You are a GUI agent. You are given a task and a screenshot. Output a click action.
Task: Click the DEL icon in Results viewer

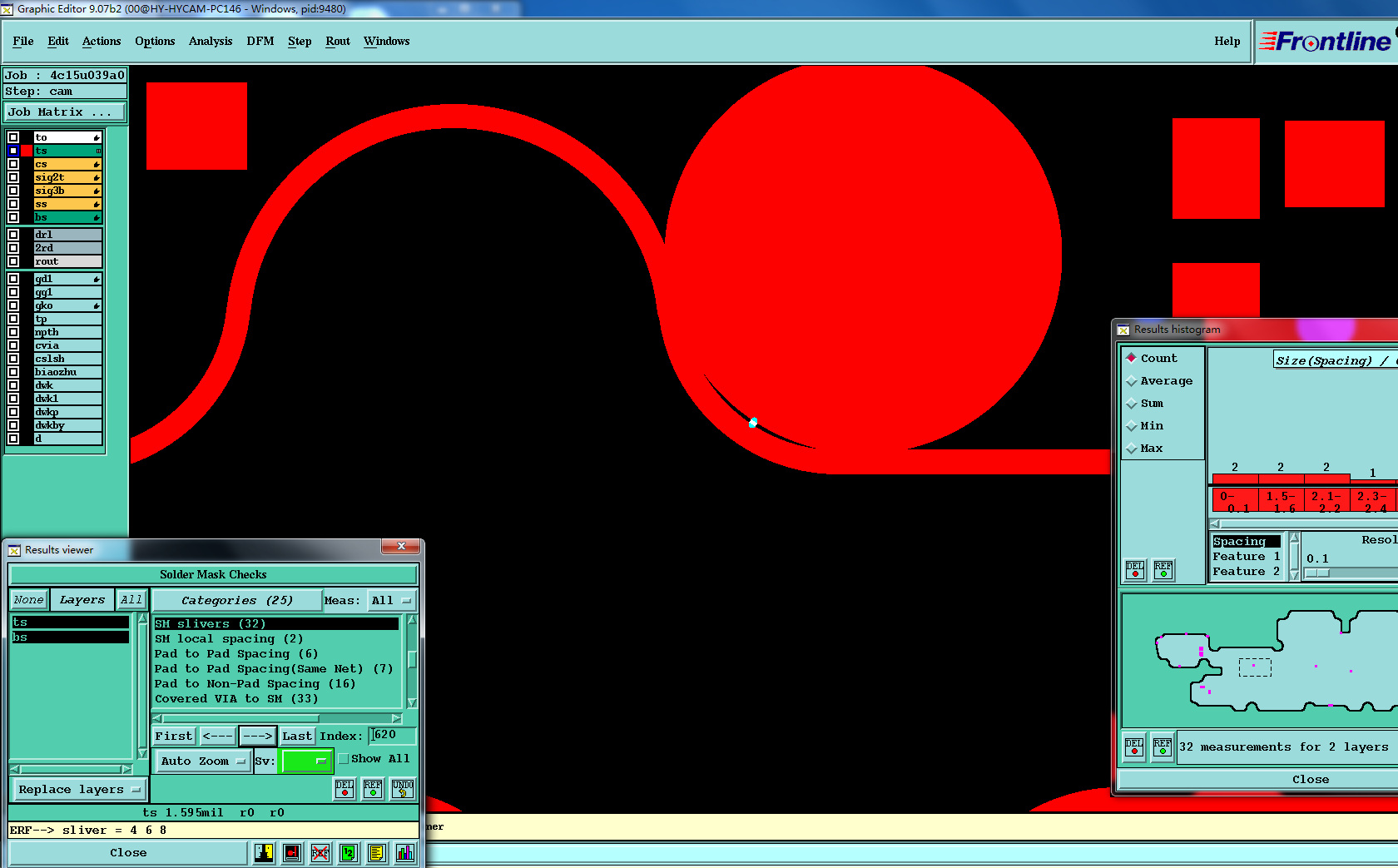pos(345,788)
